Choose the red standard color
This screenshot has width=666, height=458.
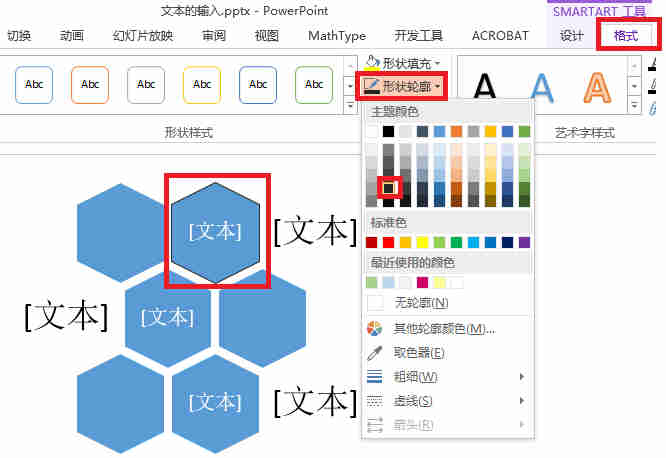tap(389, 243)
